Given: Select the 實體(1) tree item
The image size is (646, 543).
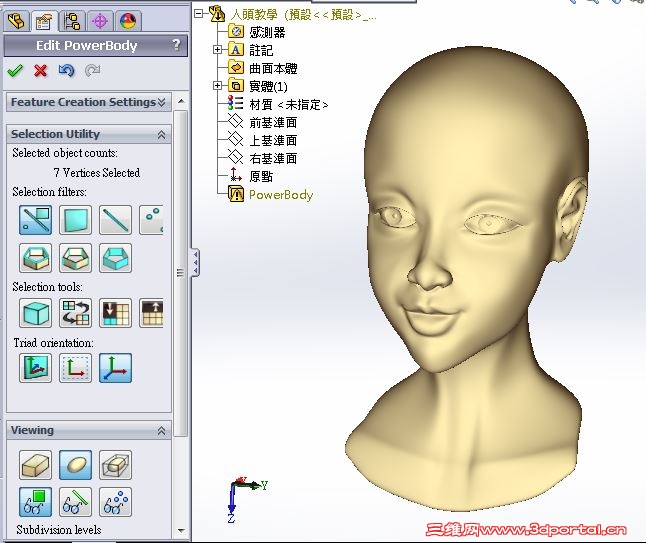Looking at the screenshot, I should click(268, 86).
